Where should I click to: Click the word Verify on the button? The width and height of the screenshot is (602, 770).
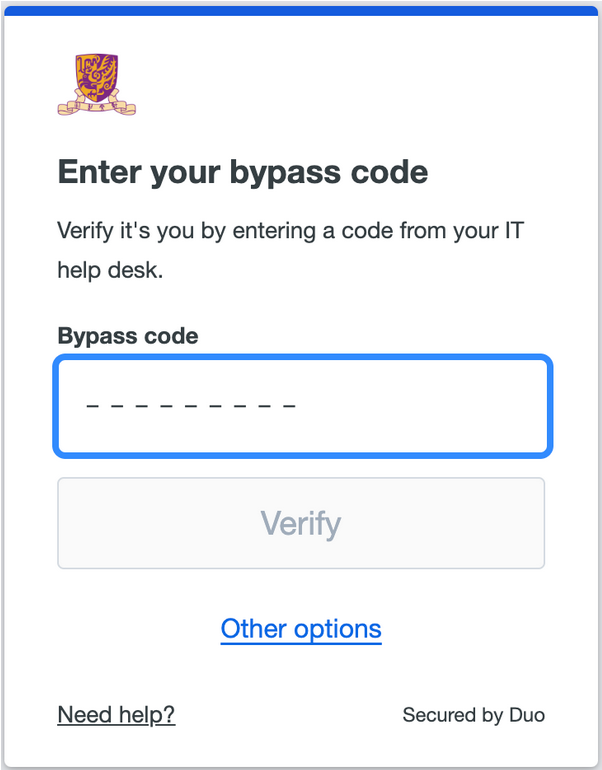301,523
